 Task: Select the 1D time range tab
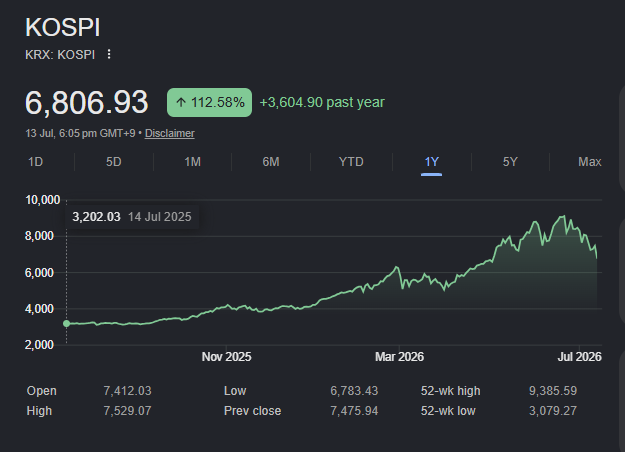[x=35, y=162]
